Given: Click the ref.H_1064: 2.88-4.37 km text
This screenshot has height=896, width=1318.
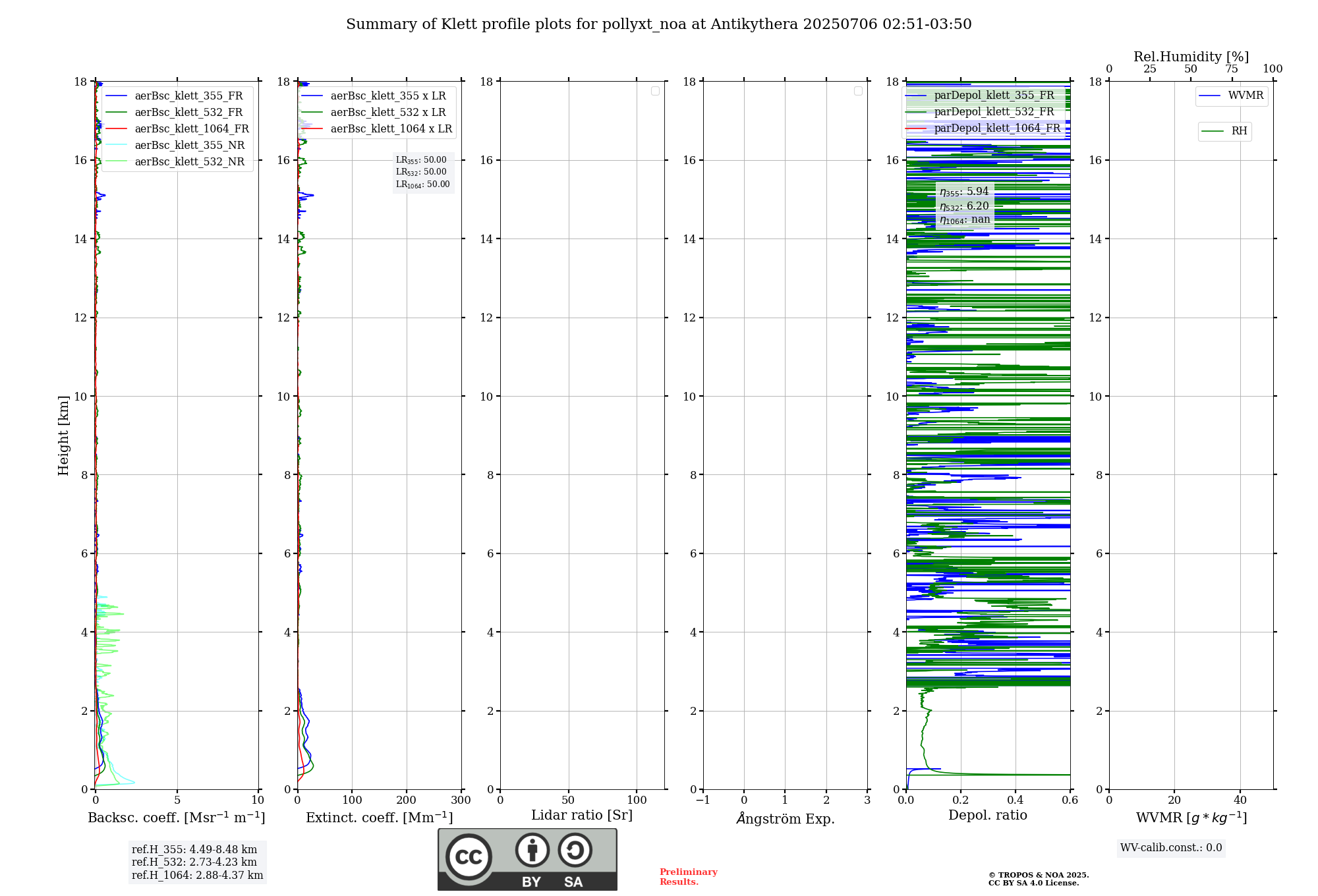Looking at the screenshot, I should (x=198, y=876).
